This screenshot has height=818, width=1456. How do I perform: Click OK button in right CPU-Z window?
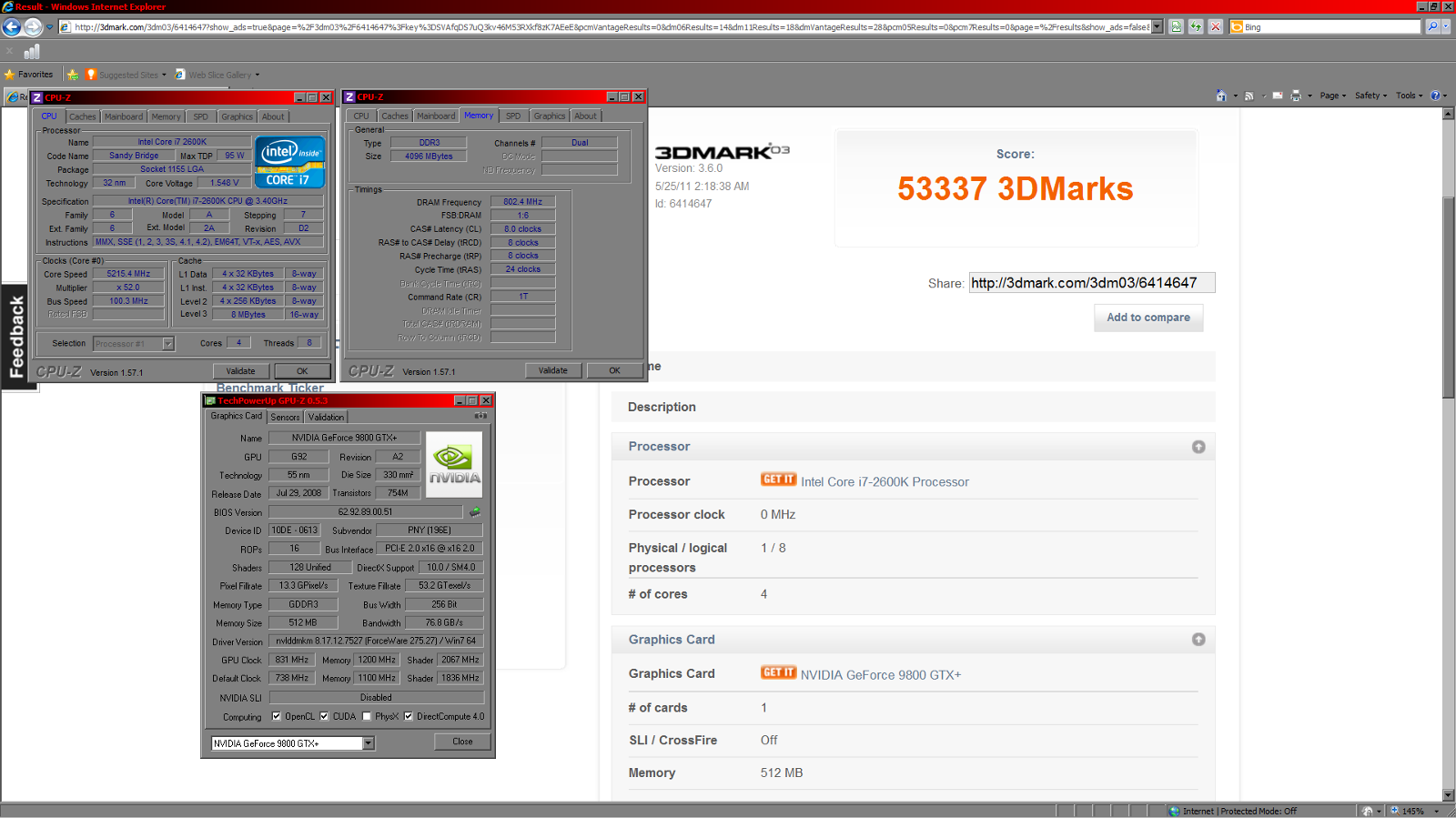[614, 370]
